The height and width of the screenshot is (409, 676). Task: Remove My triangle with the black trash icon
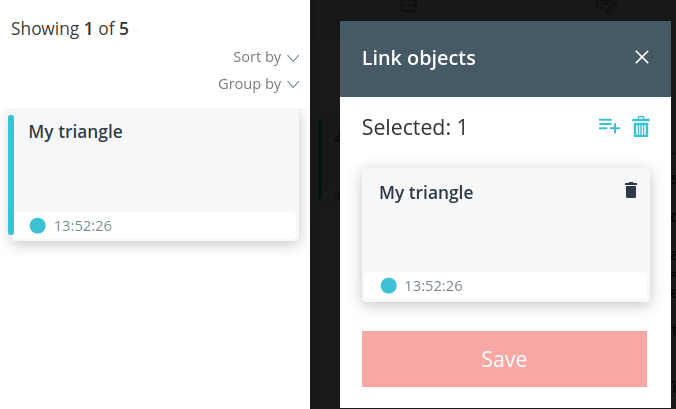click(x=631, y=190)
